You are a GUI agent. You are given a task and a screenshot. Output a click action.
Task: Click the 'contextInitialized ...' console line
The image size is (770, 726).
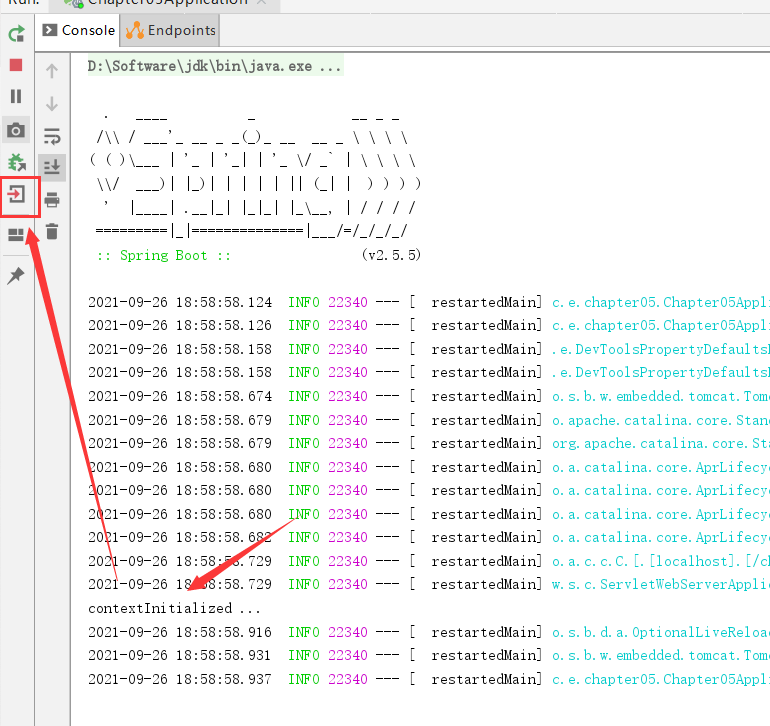click(x=174, y=608)
